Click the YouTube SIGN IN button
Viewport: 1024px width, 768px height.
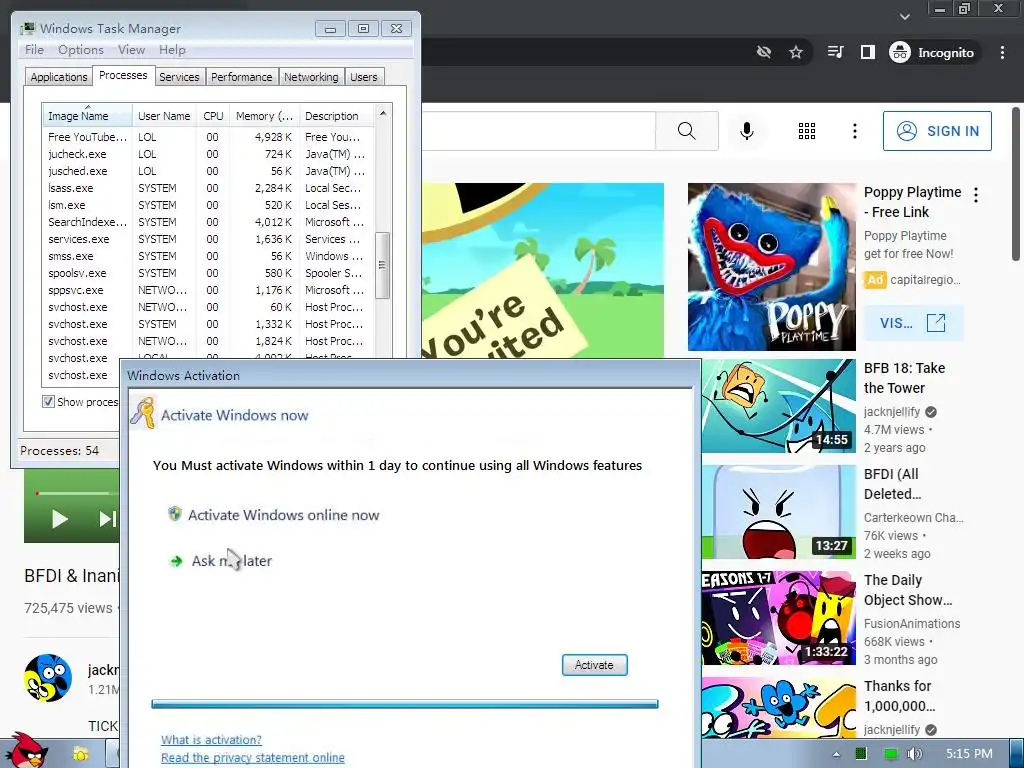(937, 131)
